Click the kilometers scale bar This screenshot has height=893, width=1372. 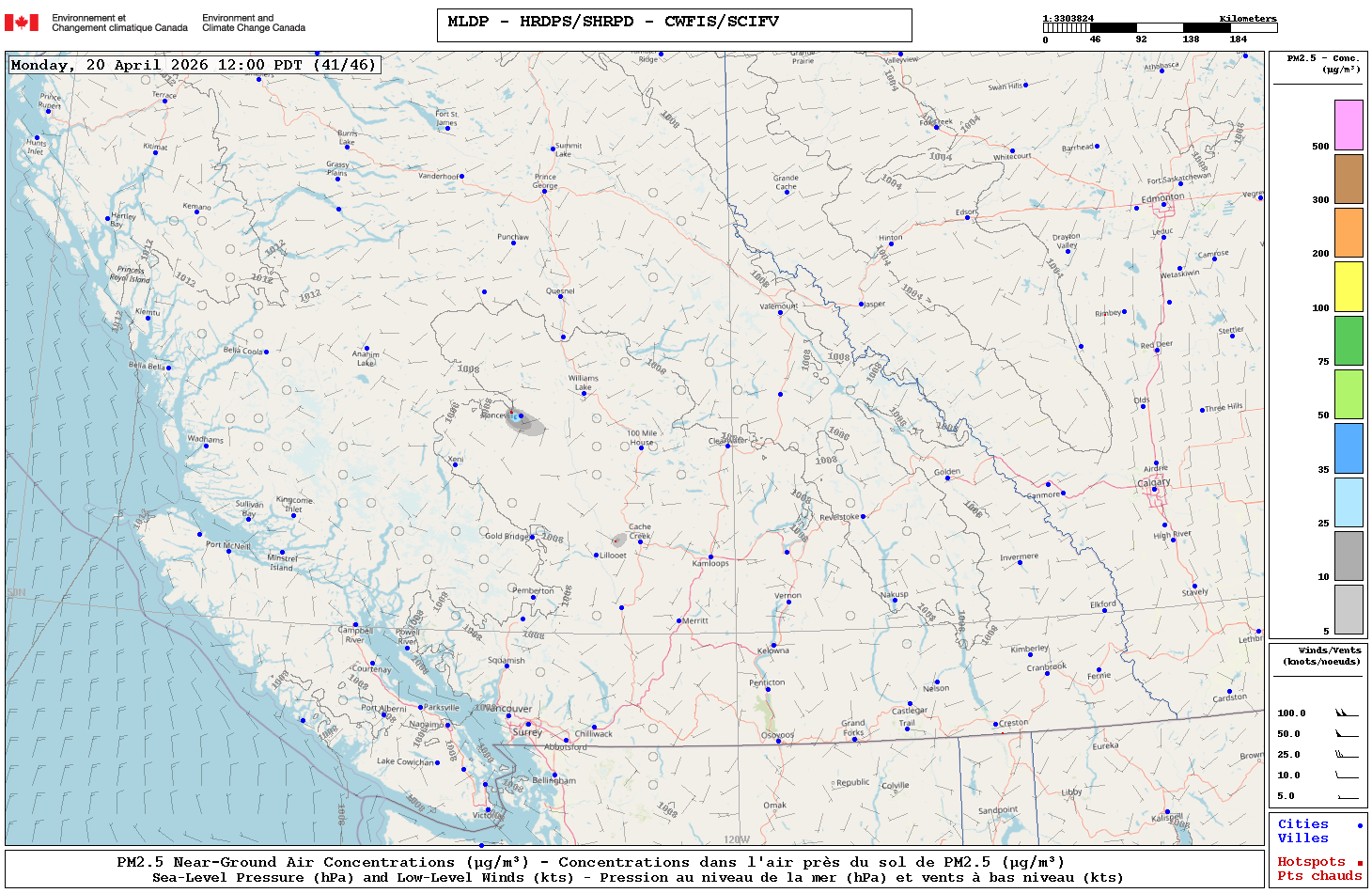point(1160,28)
